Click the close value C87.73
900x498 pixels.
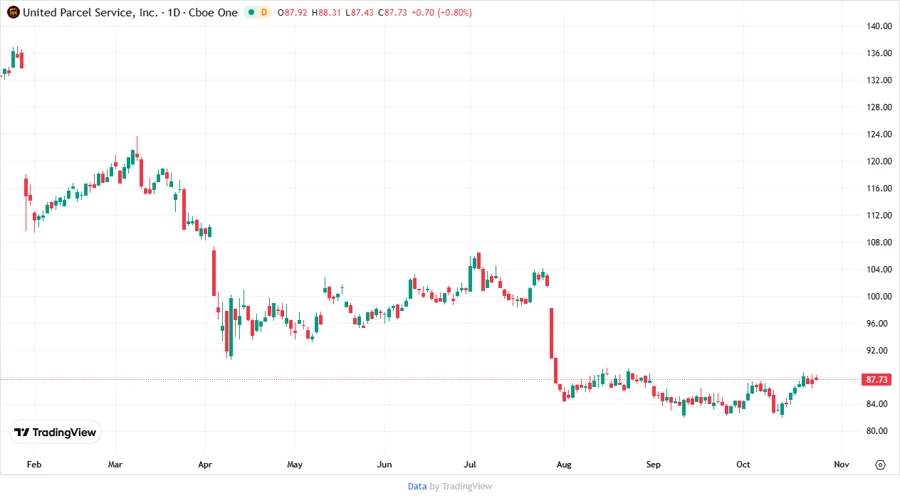click(x=393, y=12)
